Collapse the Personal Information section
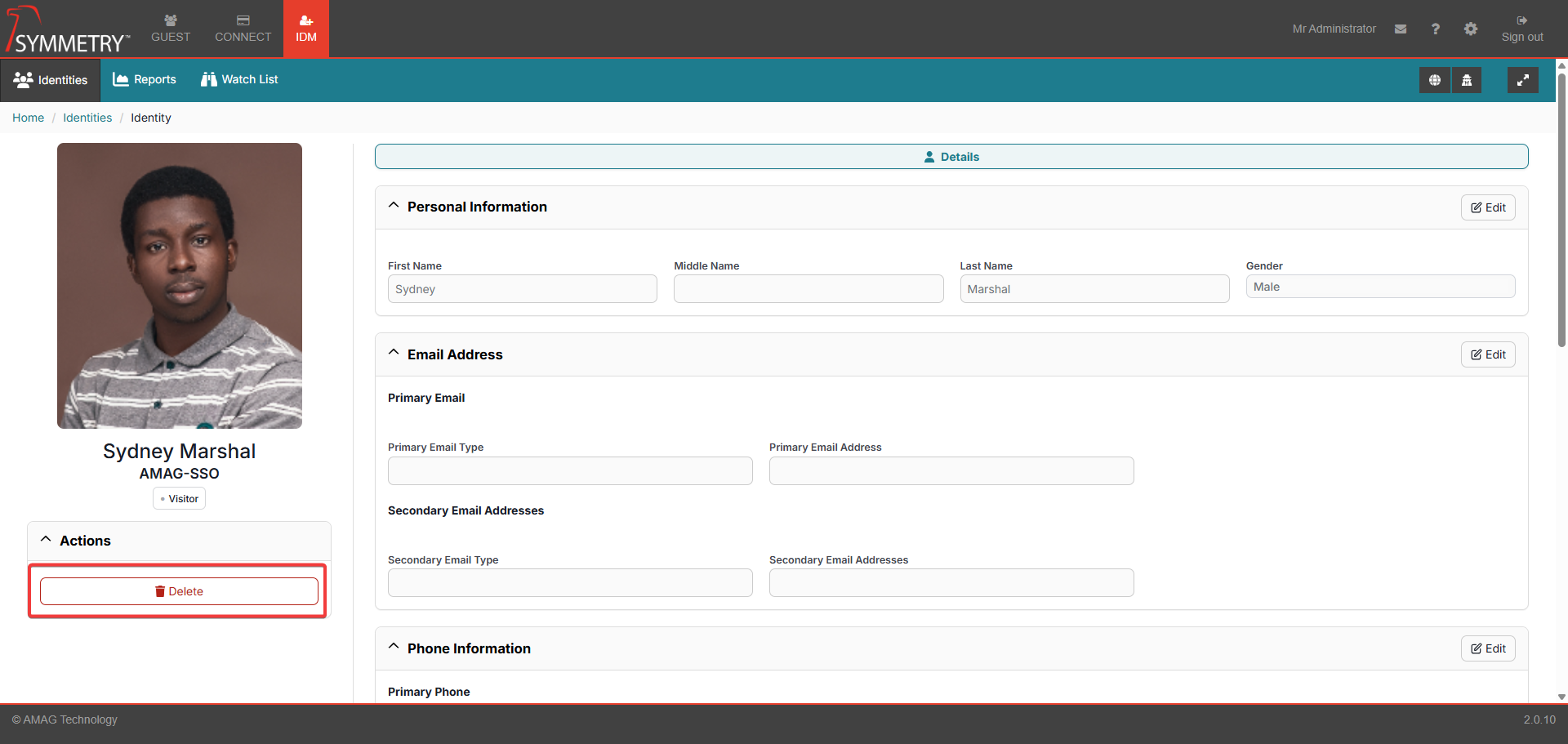This screenshot has height=744, width=1568. 394,206
